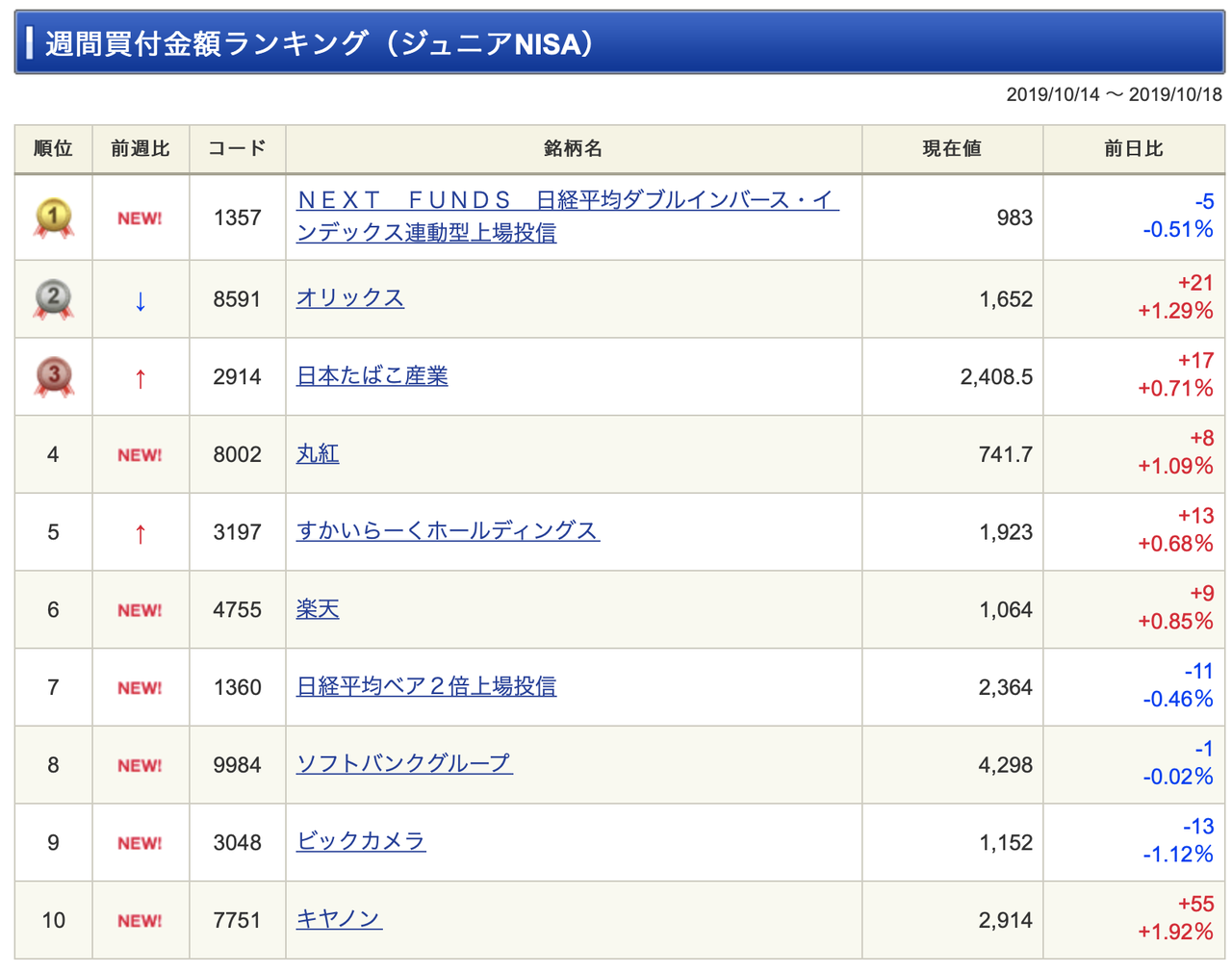This screenshot has width=1232, height=972.
Task: Open the すかいらーくホールディングス link
Action: point(448,531)
